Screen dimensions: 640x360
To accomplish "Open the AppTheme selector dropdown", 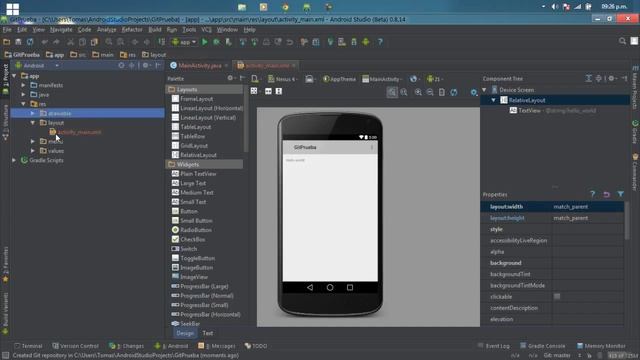I will point(339,79).
